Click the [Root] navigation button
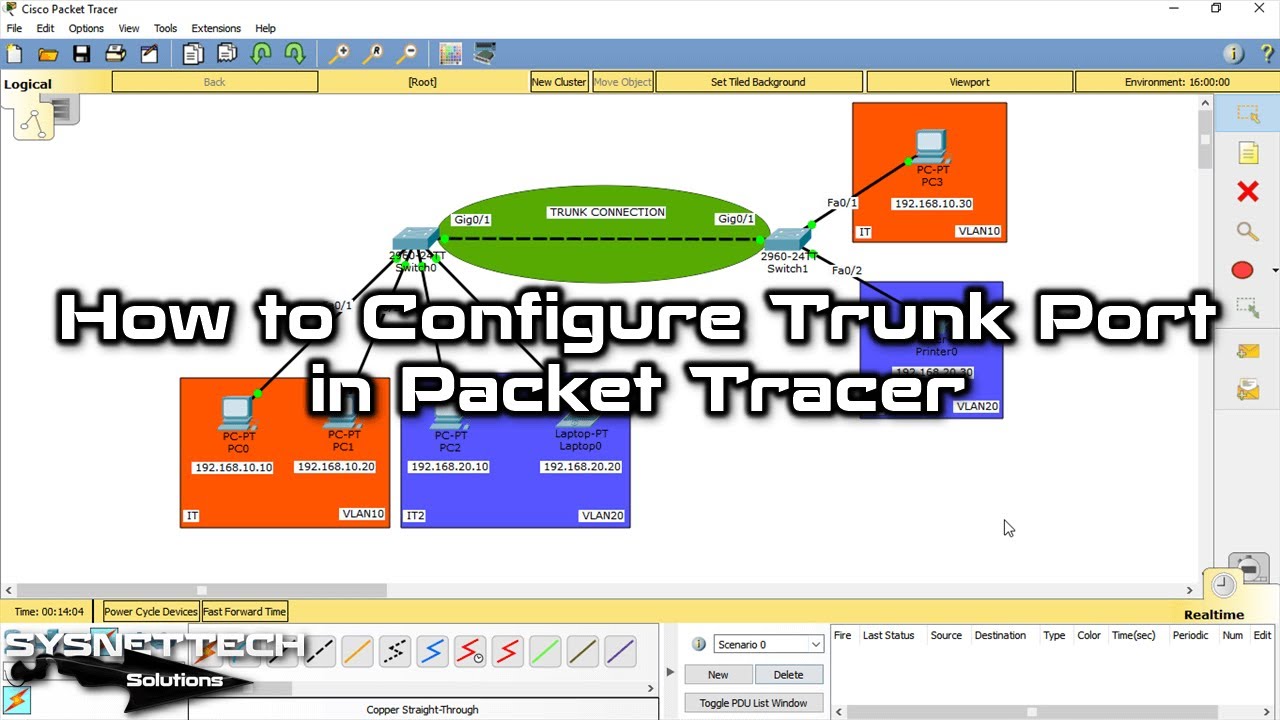This screenshot has height=720, width=1280. pos(422,82)
